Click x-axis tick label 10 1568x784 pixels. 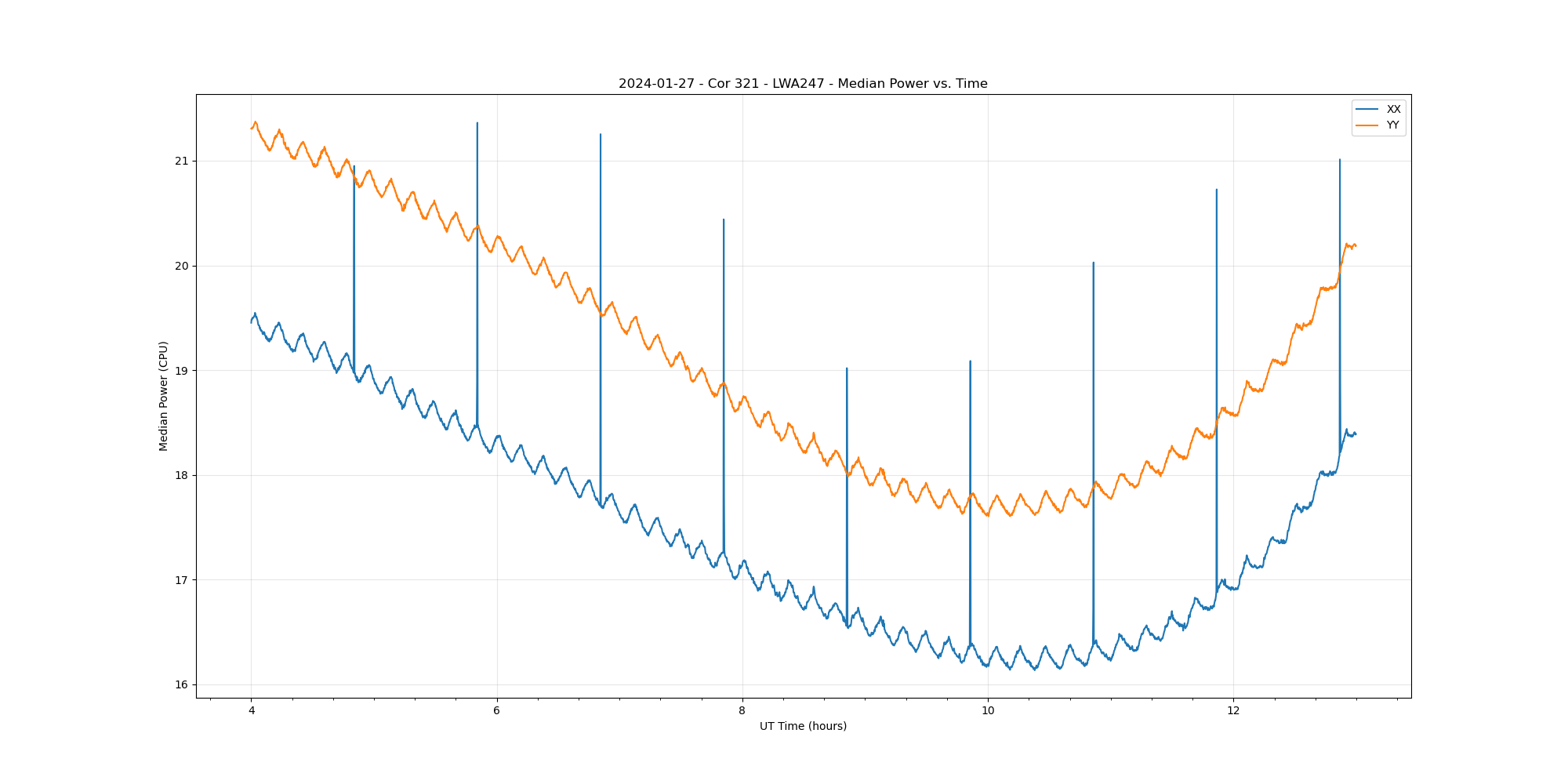988,711
